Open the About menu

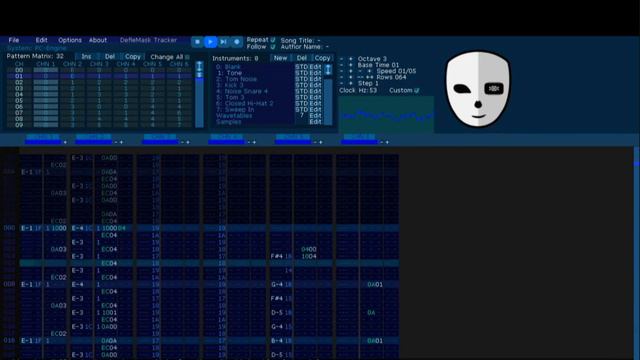coord(98,40)
